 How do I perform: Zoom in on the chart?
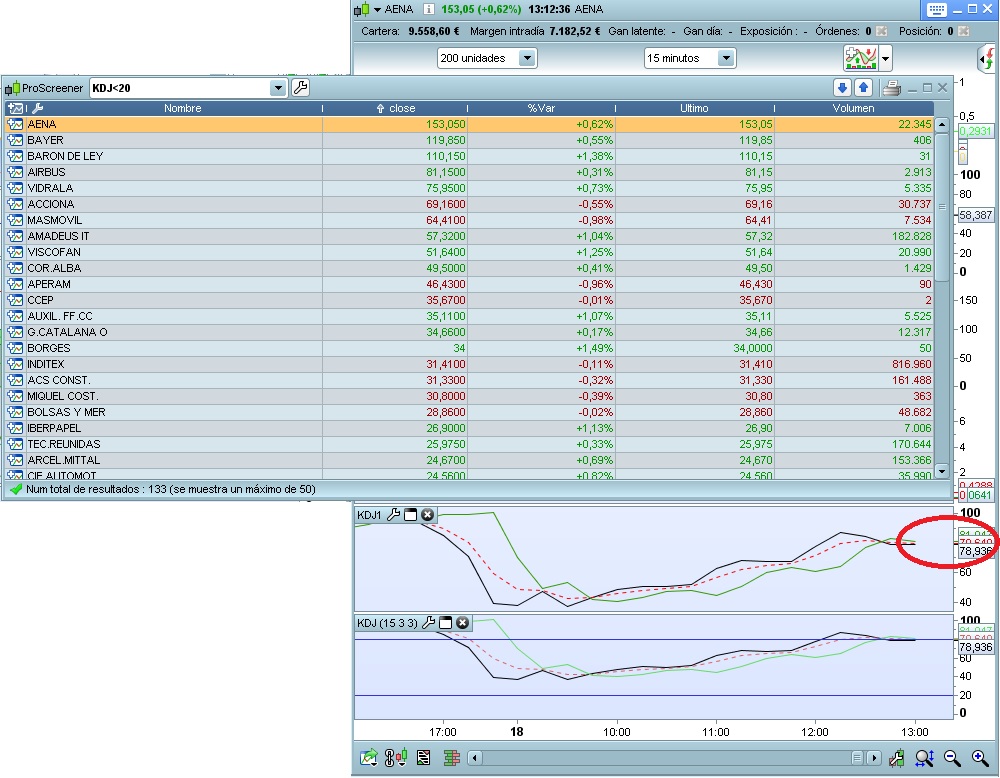[980, 758]
